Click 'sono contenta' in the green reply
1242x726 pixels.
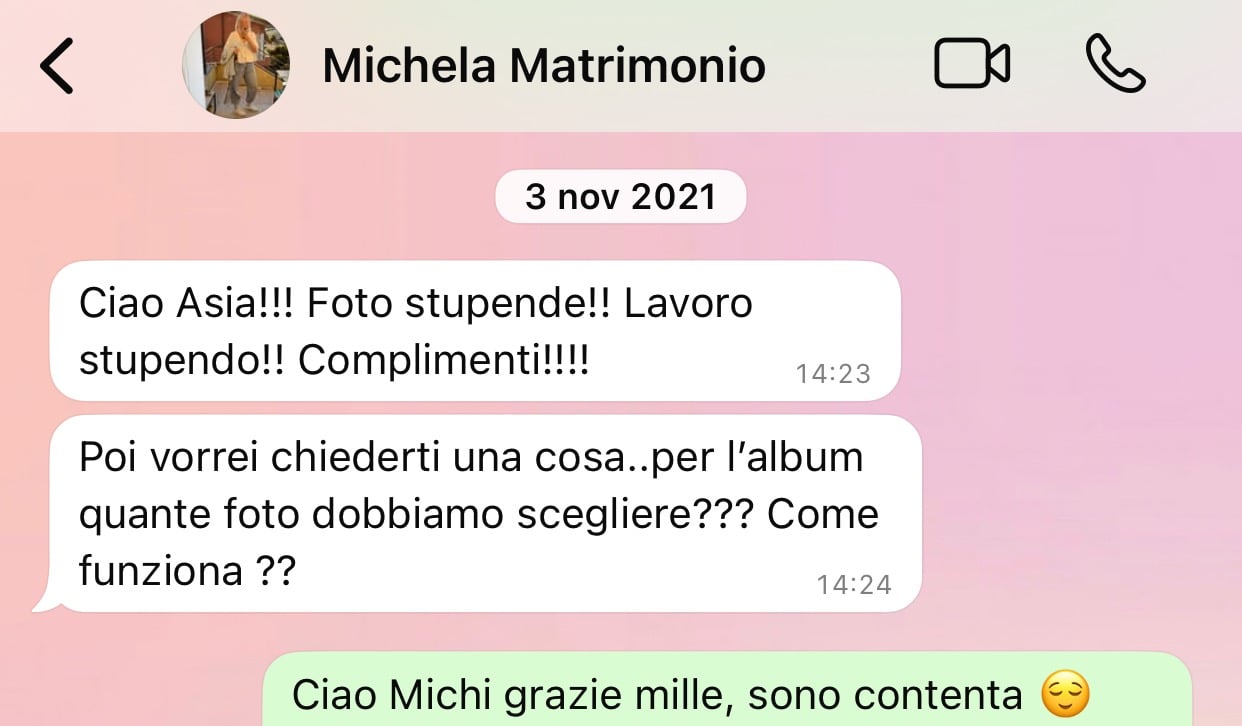[884, 694]
